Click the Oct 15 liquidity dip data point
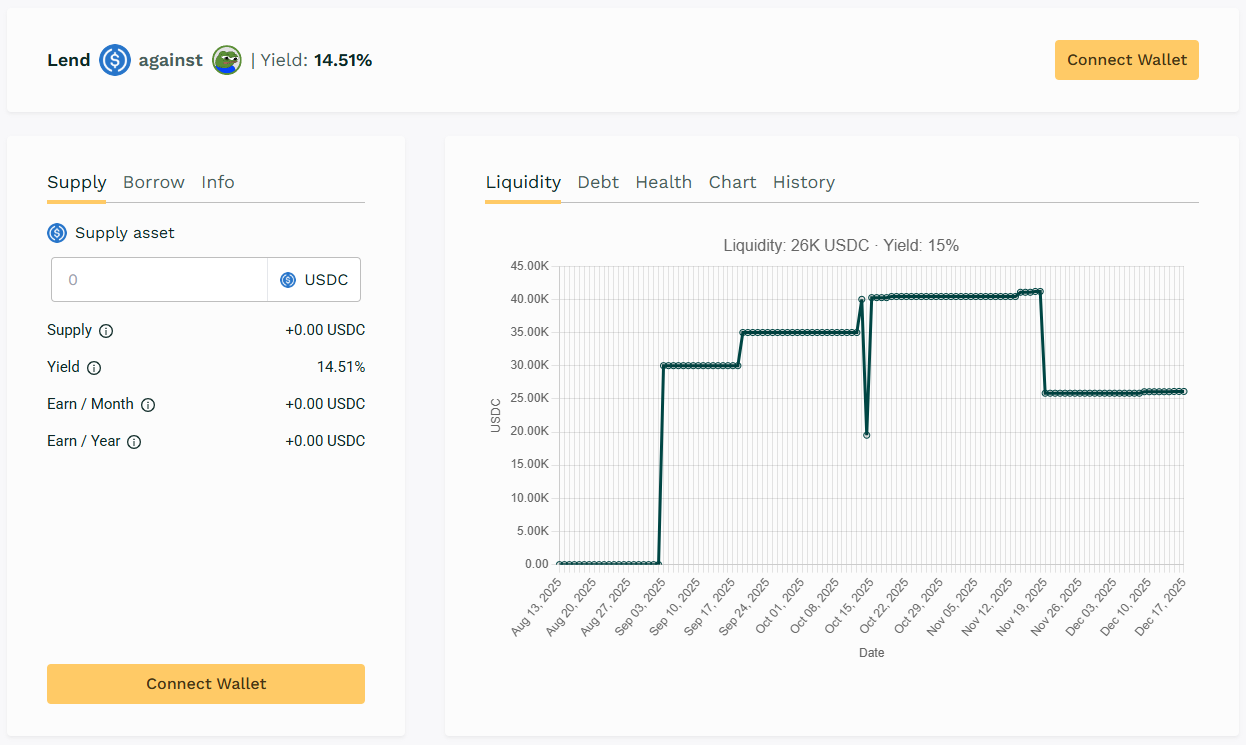 pos(866,435)
